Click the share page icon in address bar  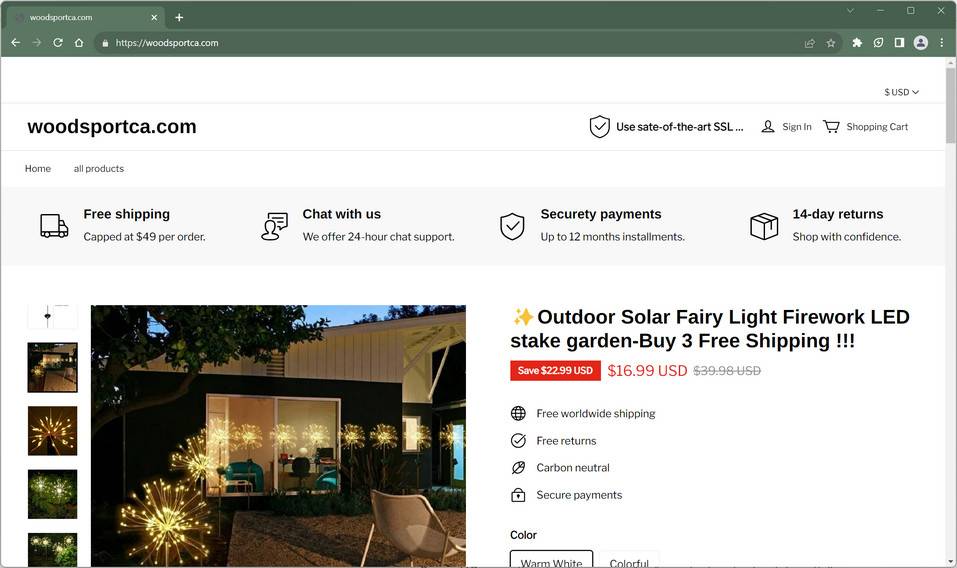pos(810,43)
